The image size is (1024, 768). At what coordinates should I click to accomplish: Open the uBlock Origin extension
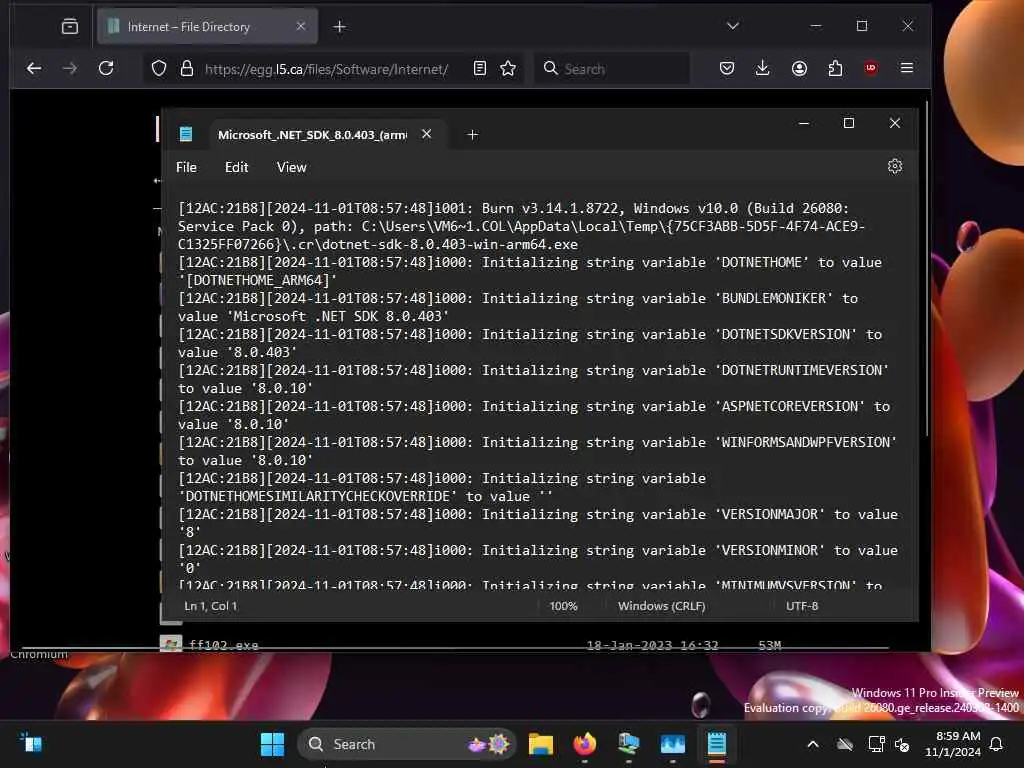871,68
